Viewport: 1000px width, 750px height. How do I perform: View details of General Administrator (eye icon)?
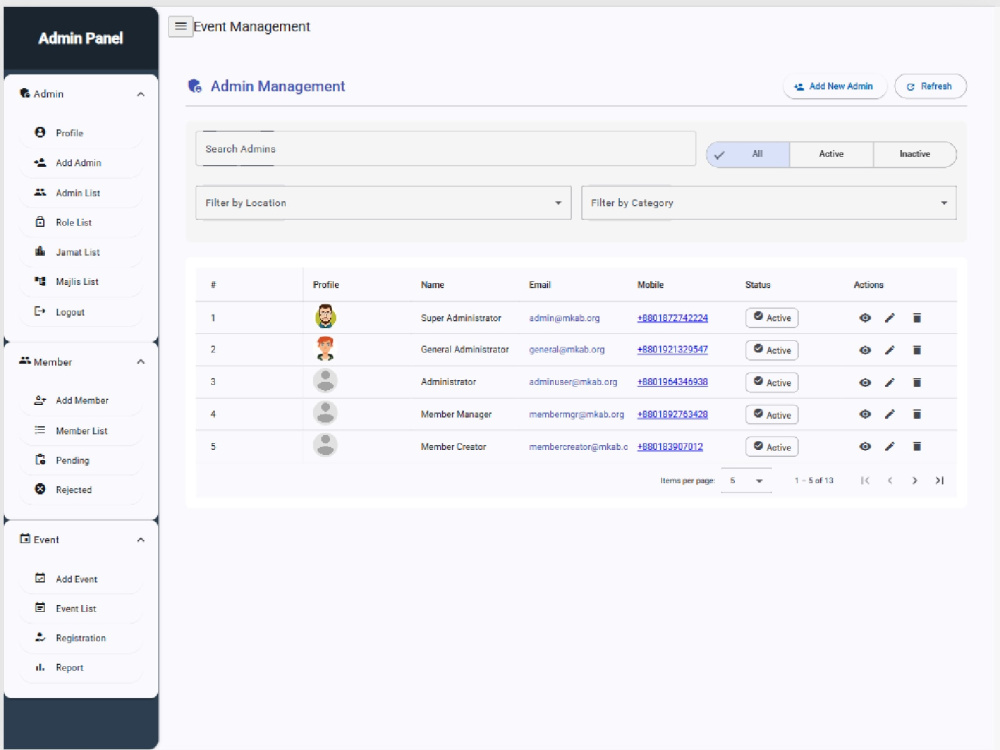click(x=865, y=350)
